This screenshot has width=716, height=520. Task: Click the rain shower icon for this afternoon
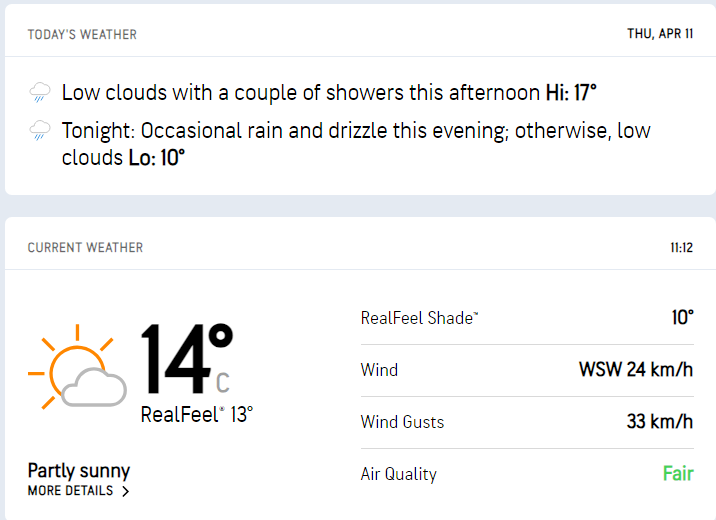[40, 94]
